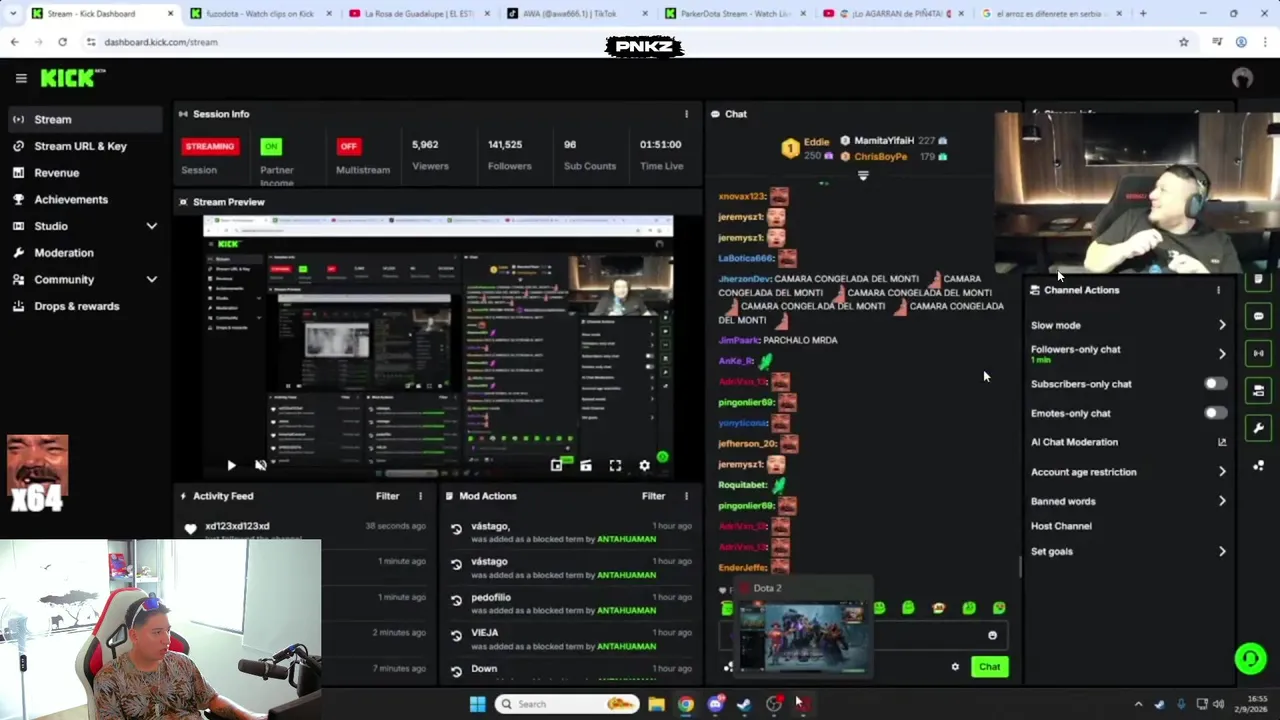Screen dimensions: 1280x720
Task: Reload the page with browser refresh
Action: (x=62, y=42)
